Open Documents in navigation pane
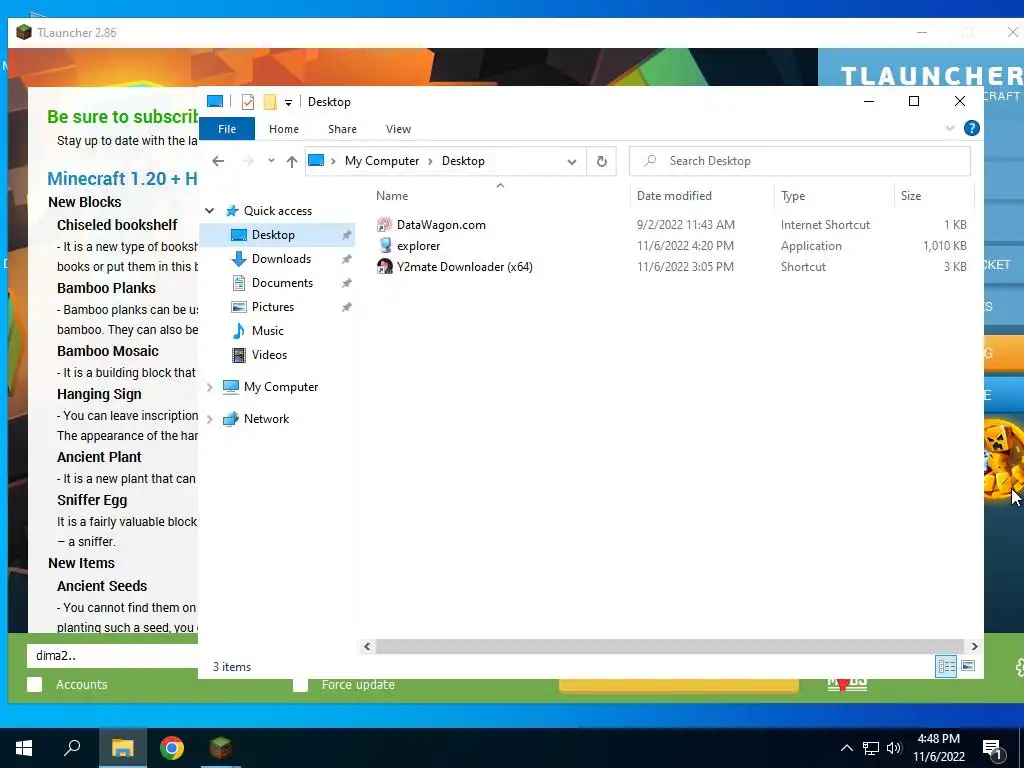 [x=282, y=283]
